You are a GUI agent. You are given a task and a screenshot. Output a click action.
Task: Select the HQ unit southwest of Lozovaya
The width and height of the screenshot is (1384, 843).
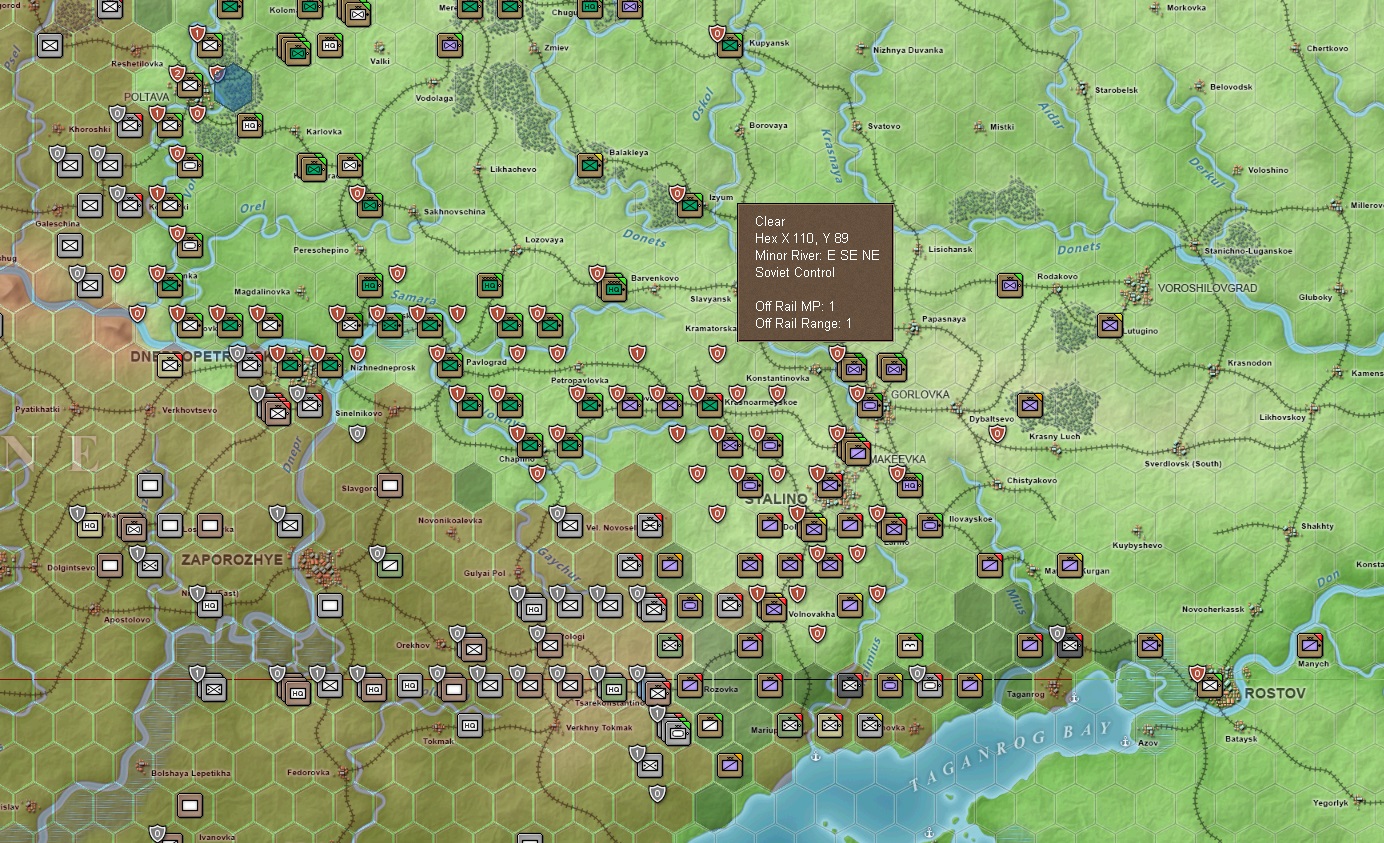click(490, 286)
